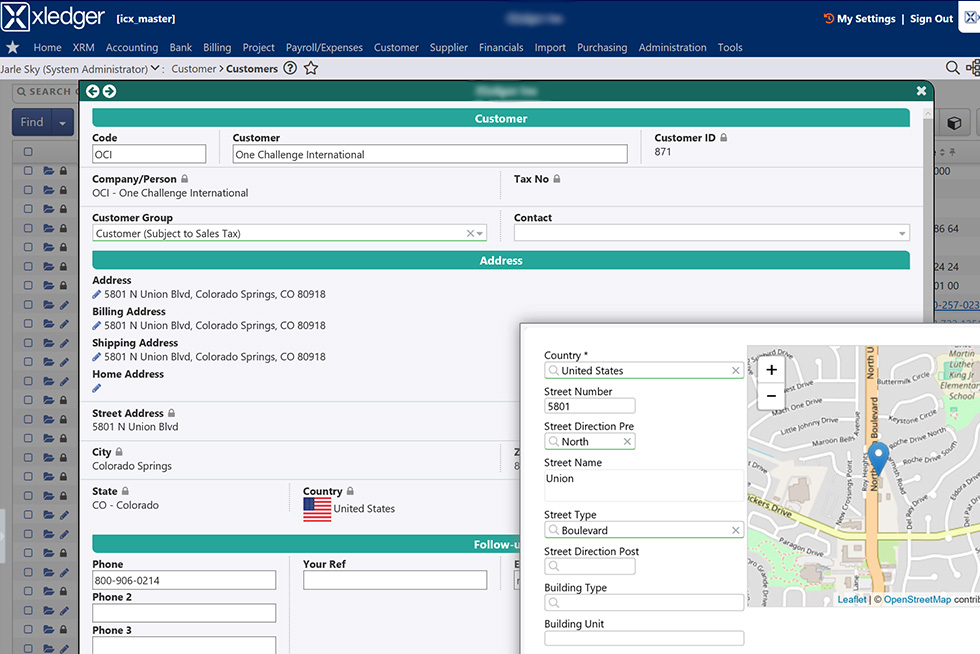Open the Customer Group dropdown arrow
Screen dimensions: 980x654
[x=480, y=233]
